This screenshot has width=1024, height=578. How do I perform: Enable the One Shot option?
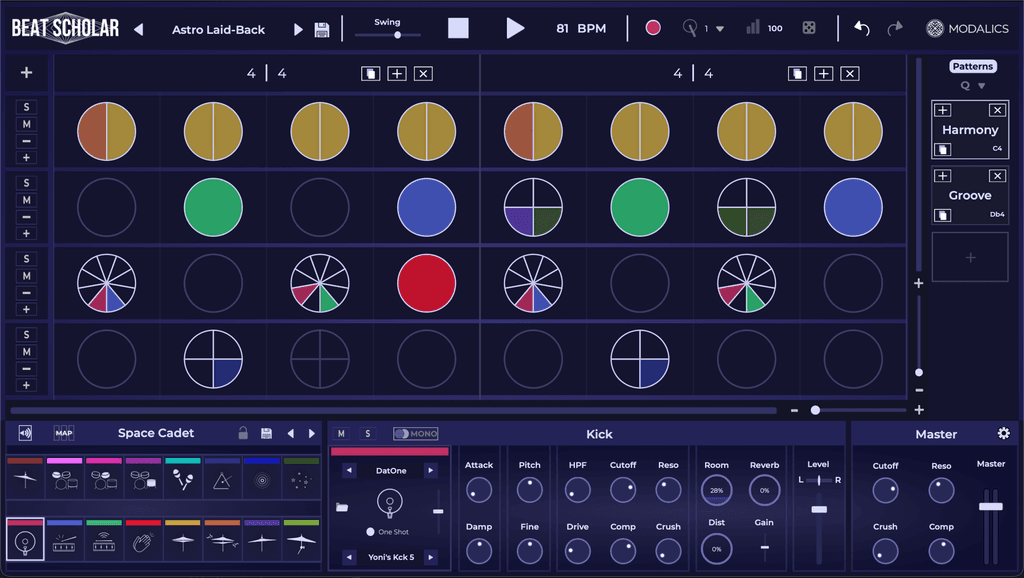click(x=371, y=532)
